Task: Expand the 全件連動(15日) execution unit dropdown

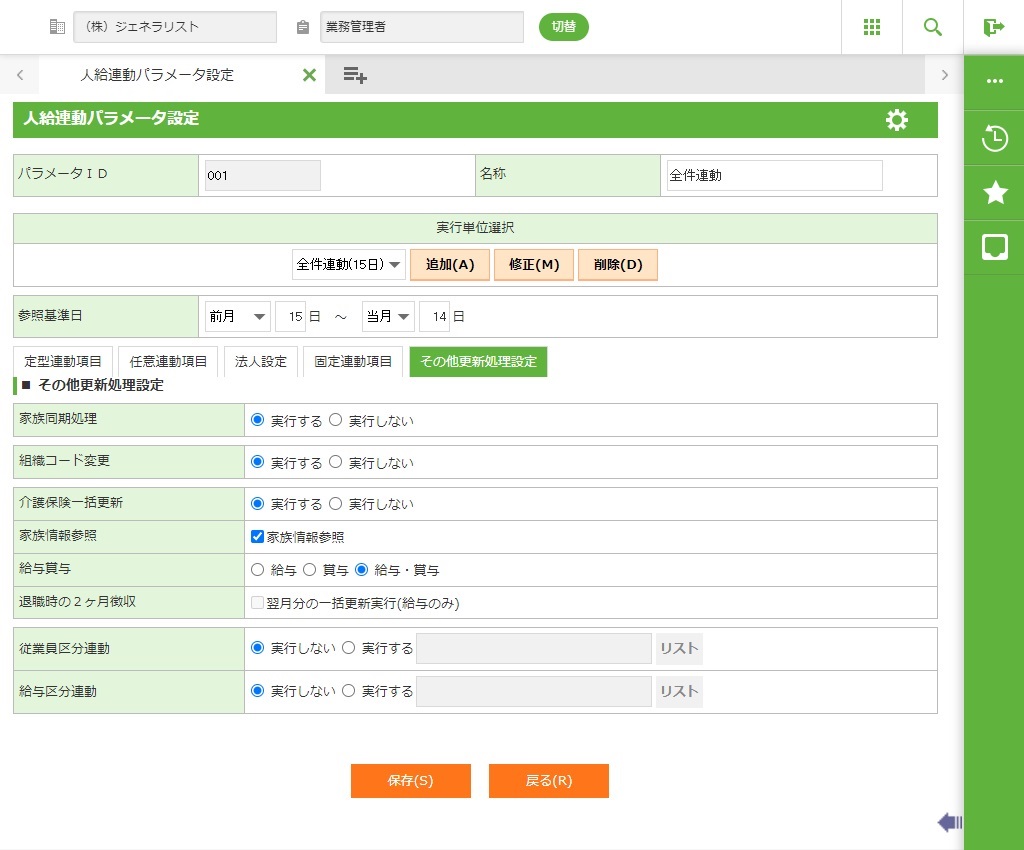Action: coord(349,265)
